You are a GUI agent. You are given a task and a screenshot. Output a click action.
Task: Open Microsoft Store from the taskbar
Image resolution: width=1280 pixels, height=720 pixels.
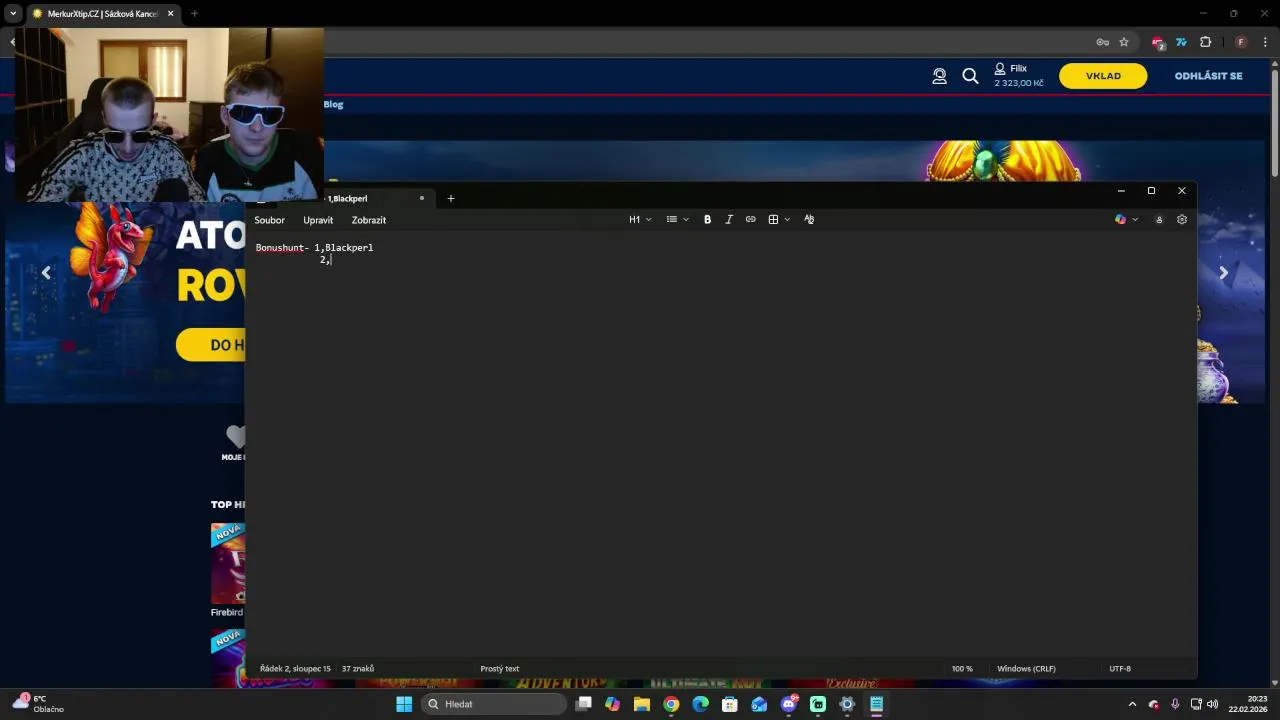click(x=730, y=704)
